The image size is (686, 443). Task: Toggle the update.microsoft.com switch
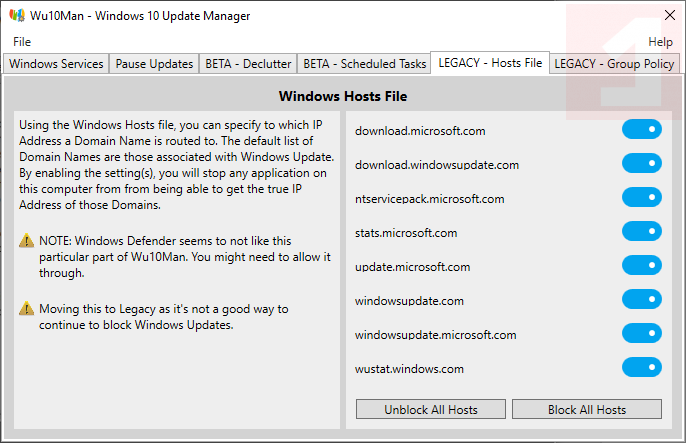(642, 266)
